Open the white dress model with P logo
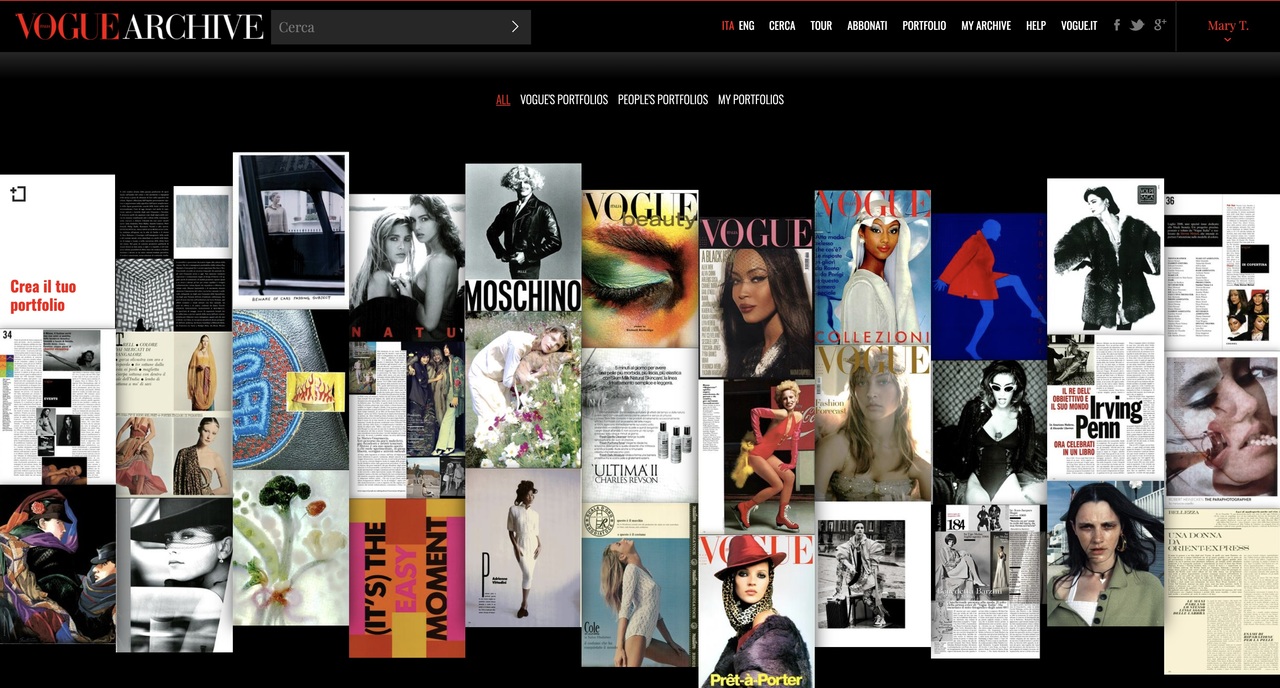The height and width of the screenshot is (688, 1280). (523, 548)
